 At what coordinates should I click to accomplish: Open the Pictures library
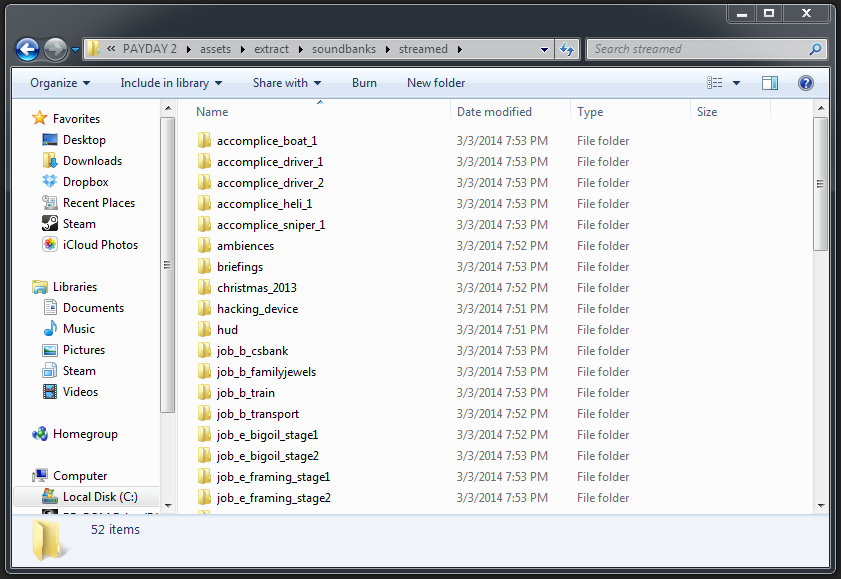(84, 350)
